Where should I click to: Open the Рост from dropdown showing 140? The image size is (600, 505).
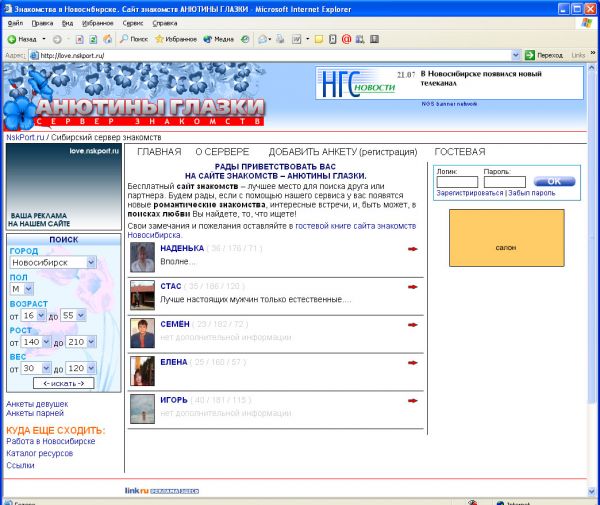(x=36, y=342)
